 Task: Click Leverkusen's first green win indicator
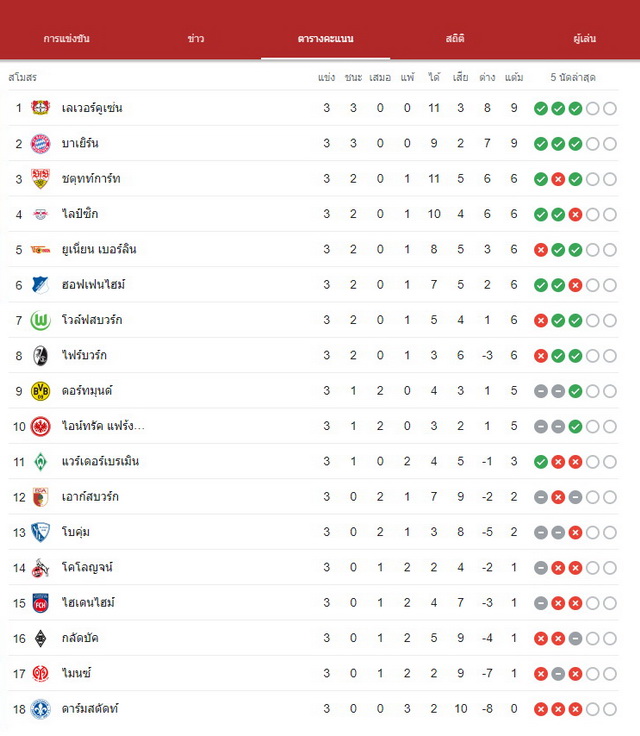click(541, 109)
